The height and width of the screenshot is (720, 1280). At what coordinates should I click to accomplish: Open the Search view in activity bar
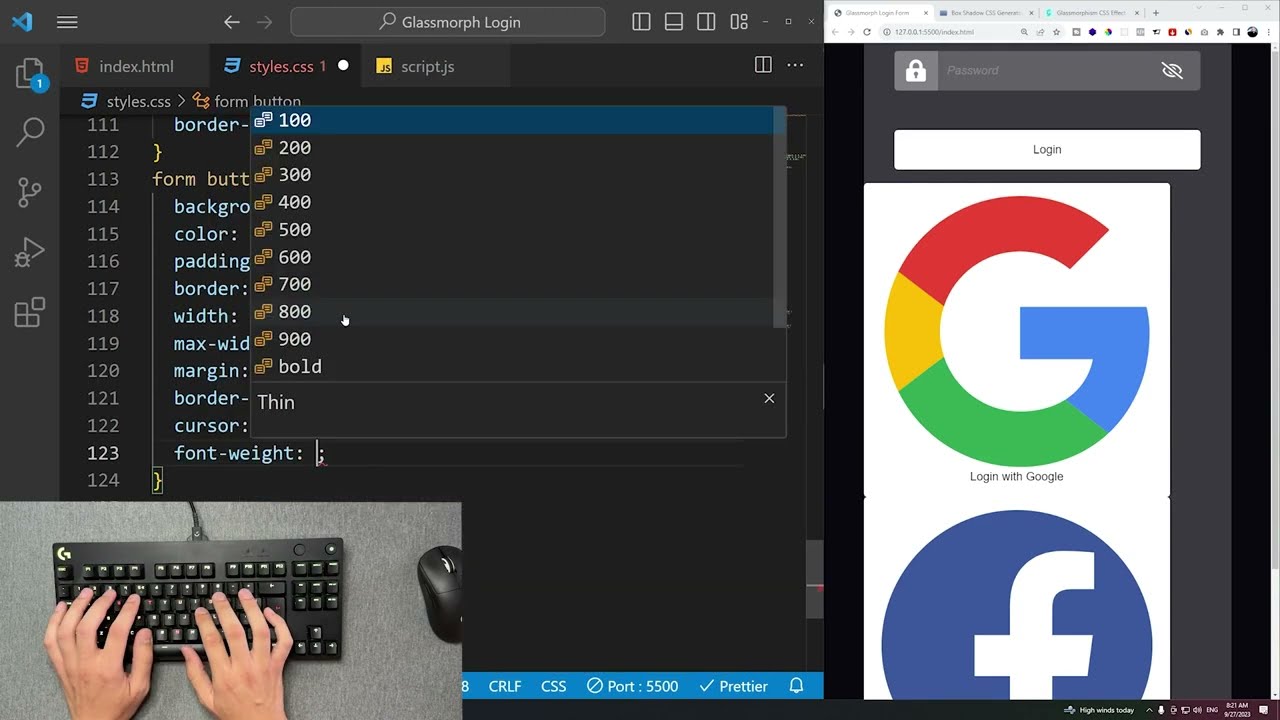coord(31,131)
